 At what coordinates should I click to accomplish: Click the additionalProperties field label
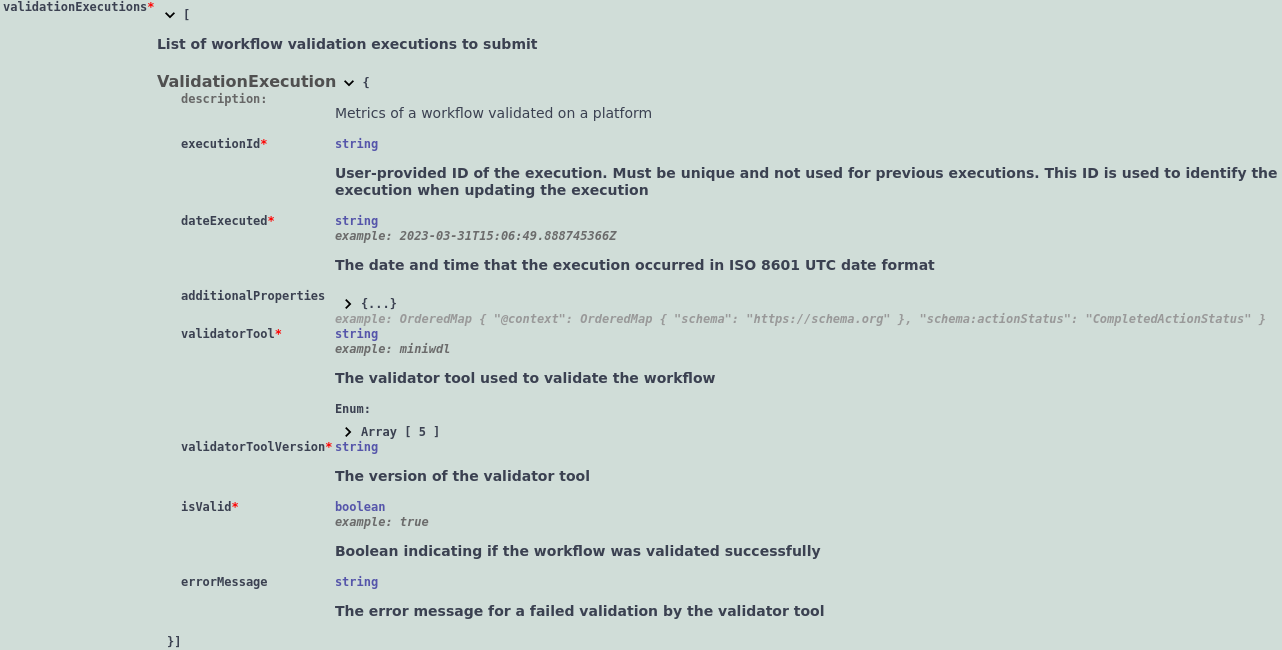[x=252, y=295]
